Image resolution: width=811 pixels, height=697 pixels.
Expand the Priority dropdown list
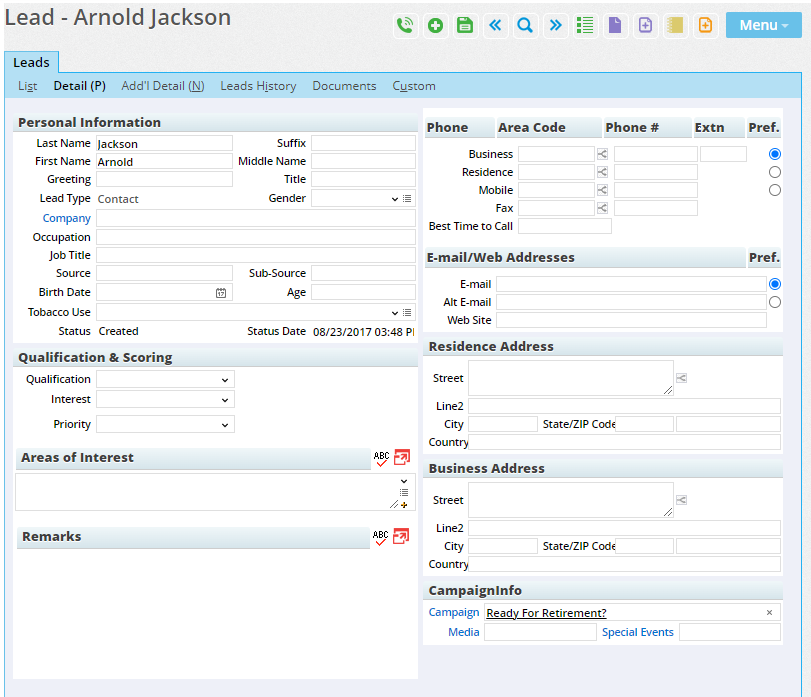pyautogui.click(x=165, y=425)
